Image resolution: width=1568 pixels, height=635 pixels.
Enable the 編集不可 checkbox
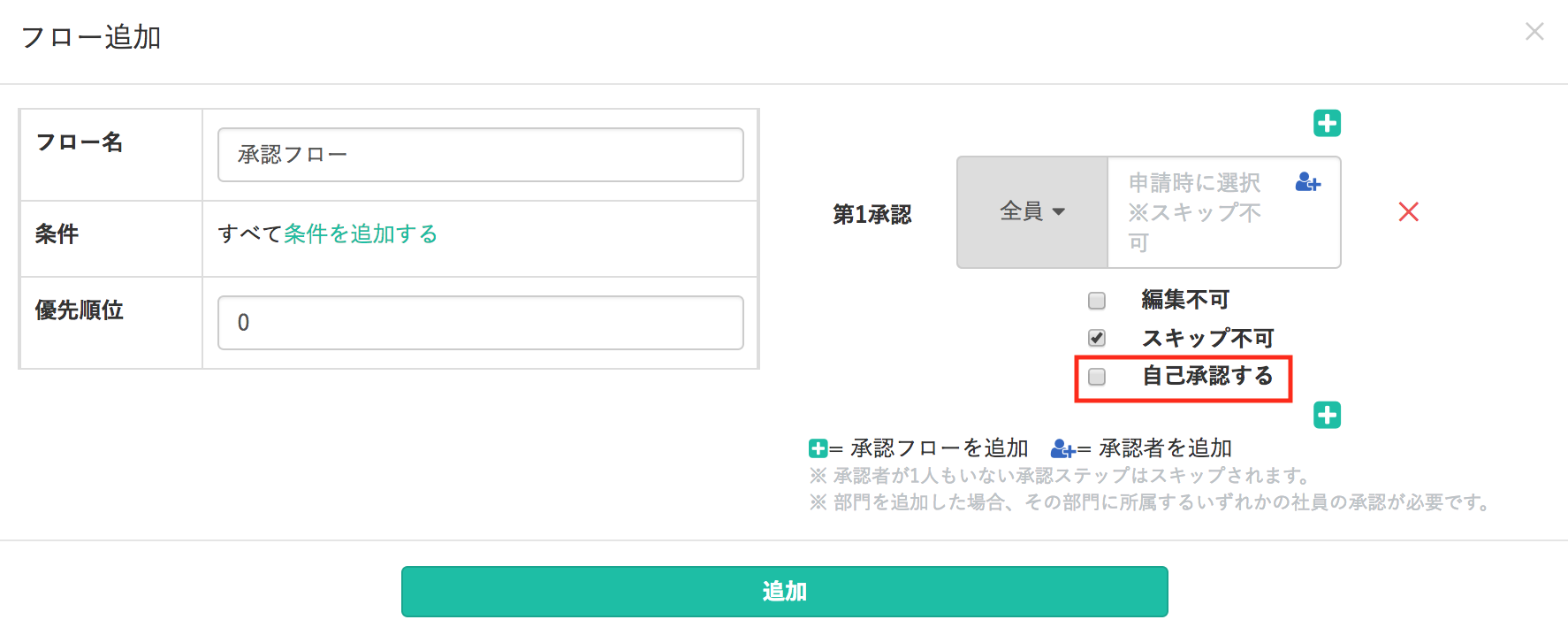click(x=1097, y=301)
